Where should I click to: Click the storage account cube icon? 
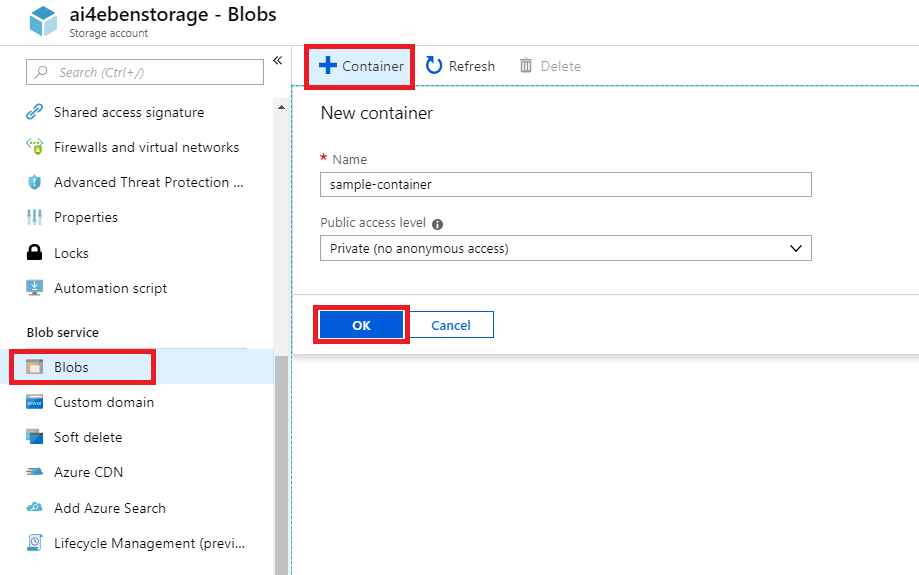pyautogui.click(x=43, y=21)
